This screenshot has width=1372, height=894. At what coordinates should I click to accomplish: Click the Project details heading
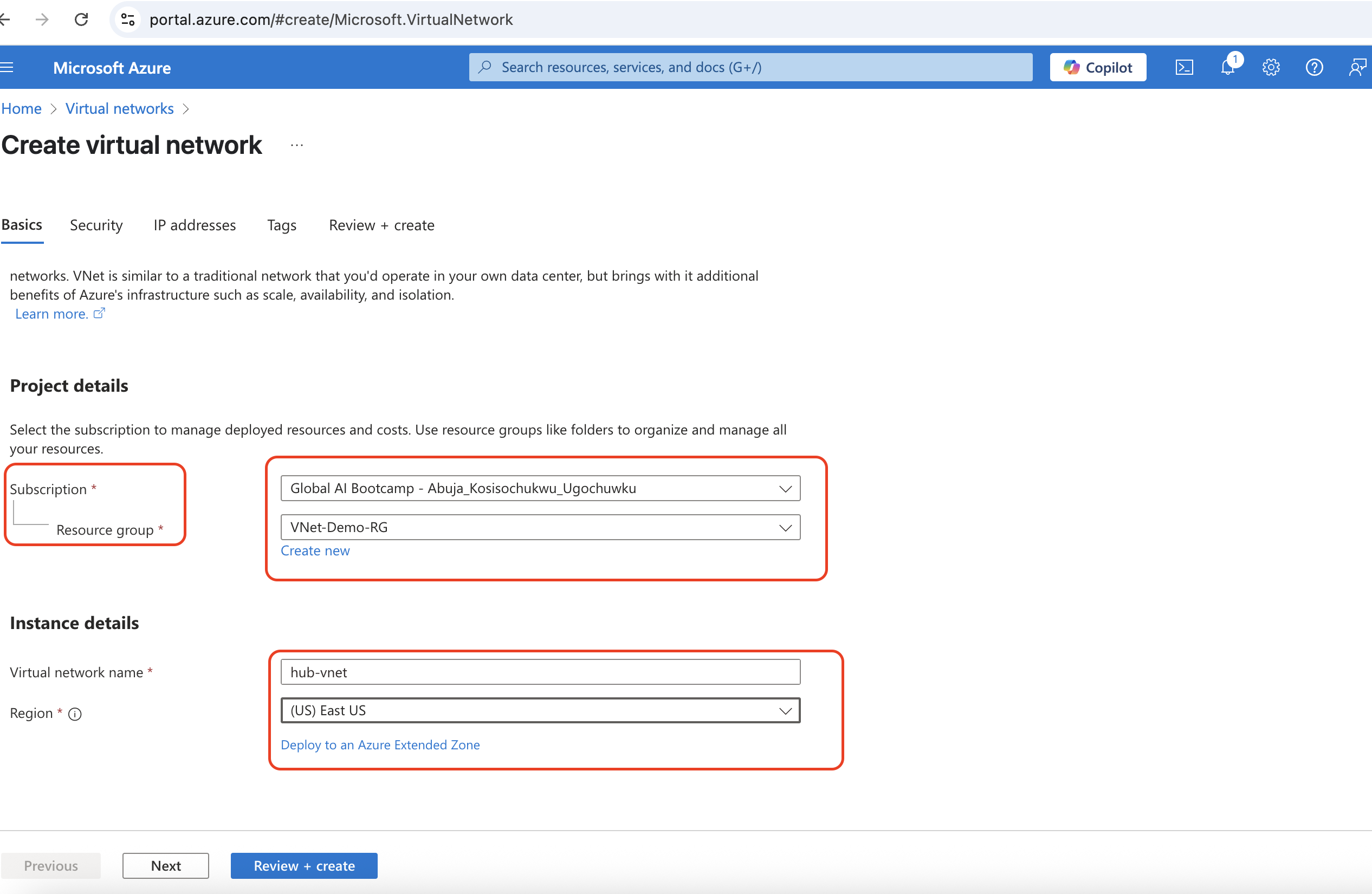click(x=69, y=386)
